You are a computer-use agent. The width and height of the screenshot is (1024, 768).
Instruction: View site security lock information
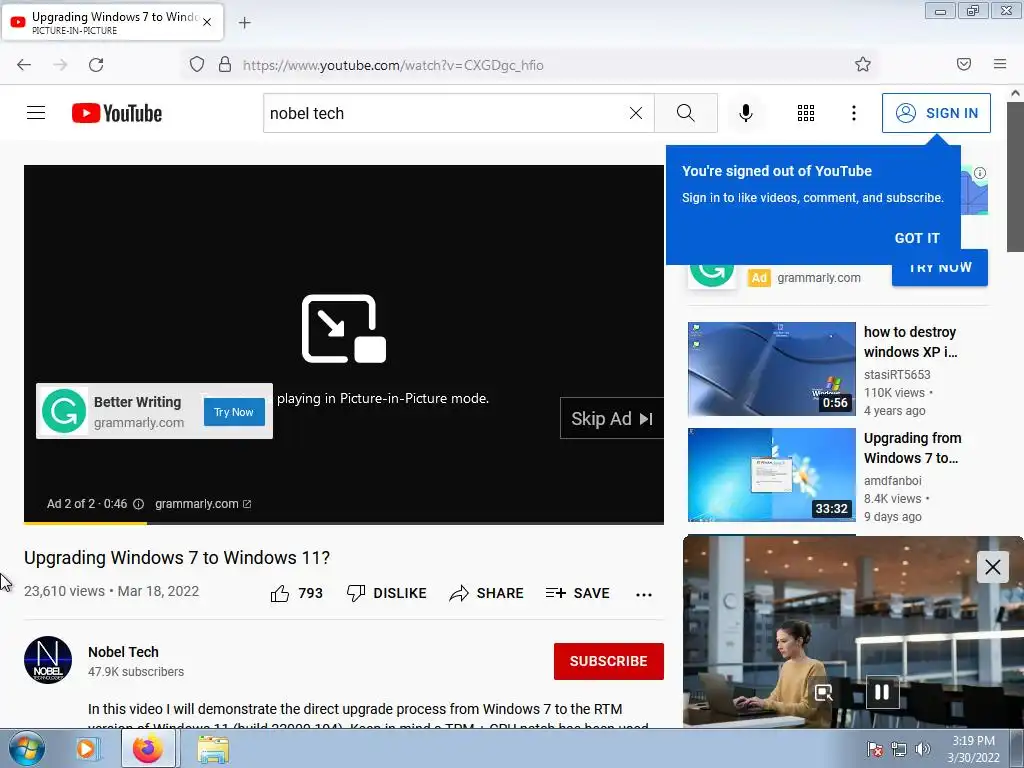click(225, 65)
